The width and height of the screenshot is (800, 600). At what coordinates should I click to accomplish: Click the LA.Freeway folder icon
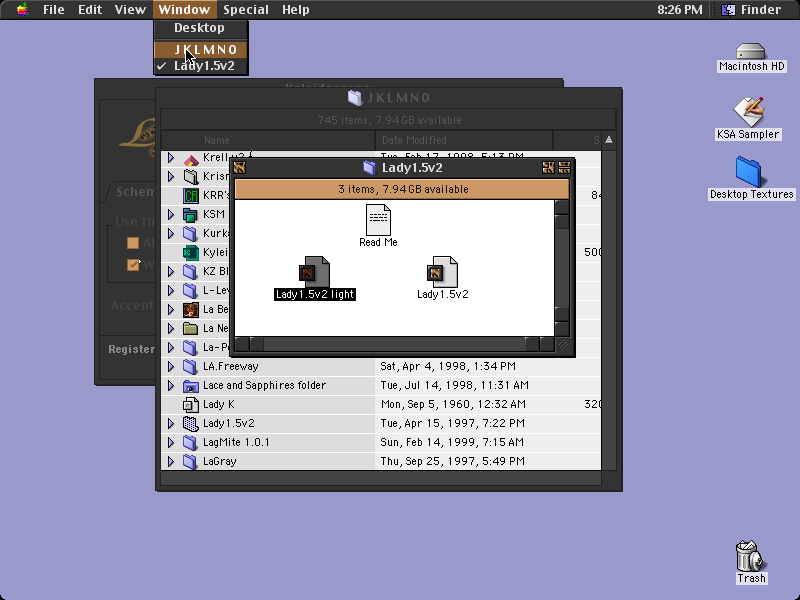(x=190, y=366)
